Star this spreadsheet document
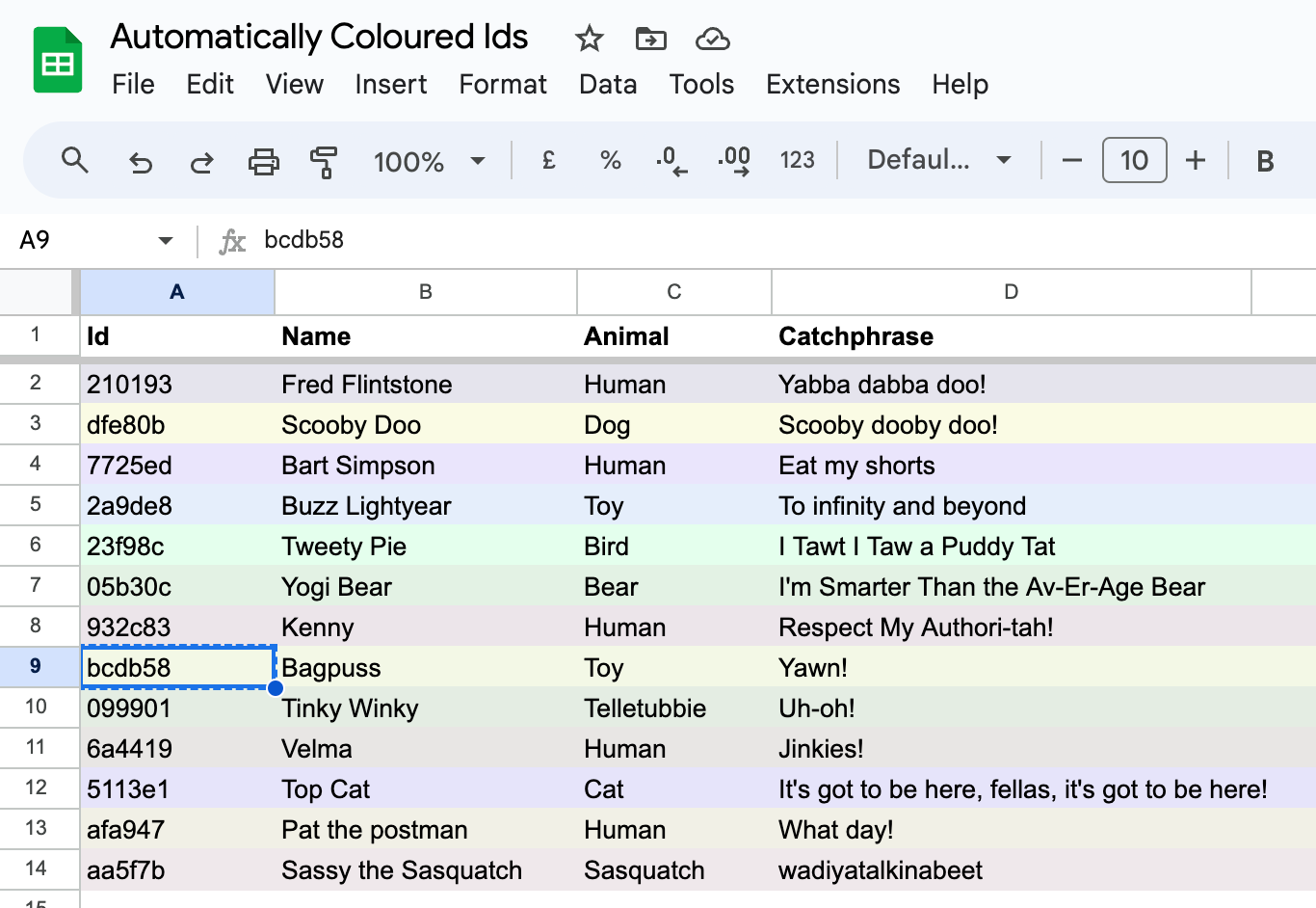This screenshot has width=1316, height=908. click(x=589, y=39)
